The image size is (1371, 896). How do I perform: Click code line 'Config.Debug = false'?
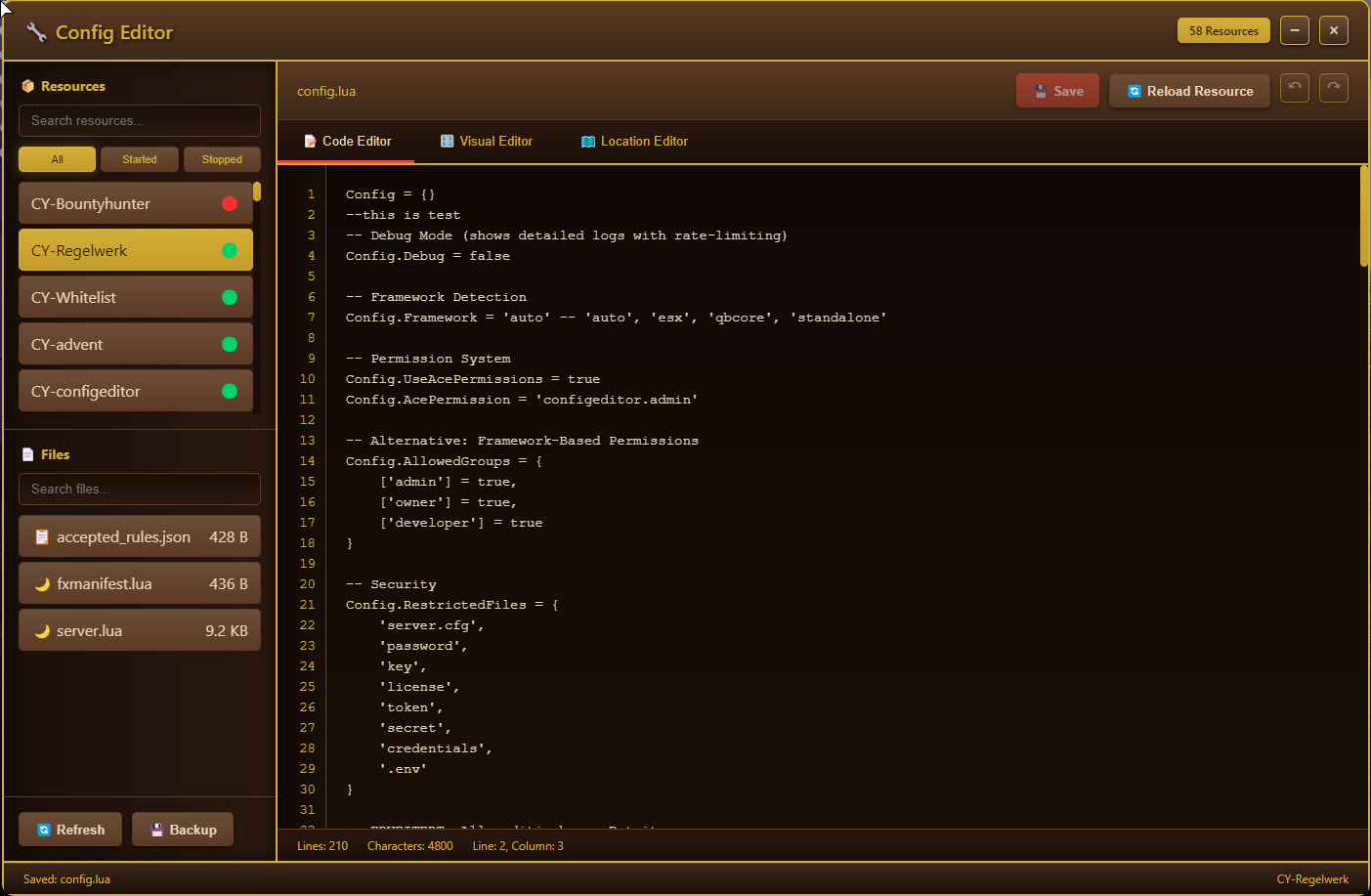tap(428, 256)
